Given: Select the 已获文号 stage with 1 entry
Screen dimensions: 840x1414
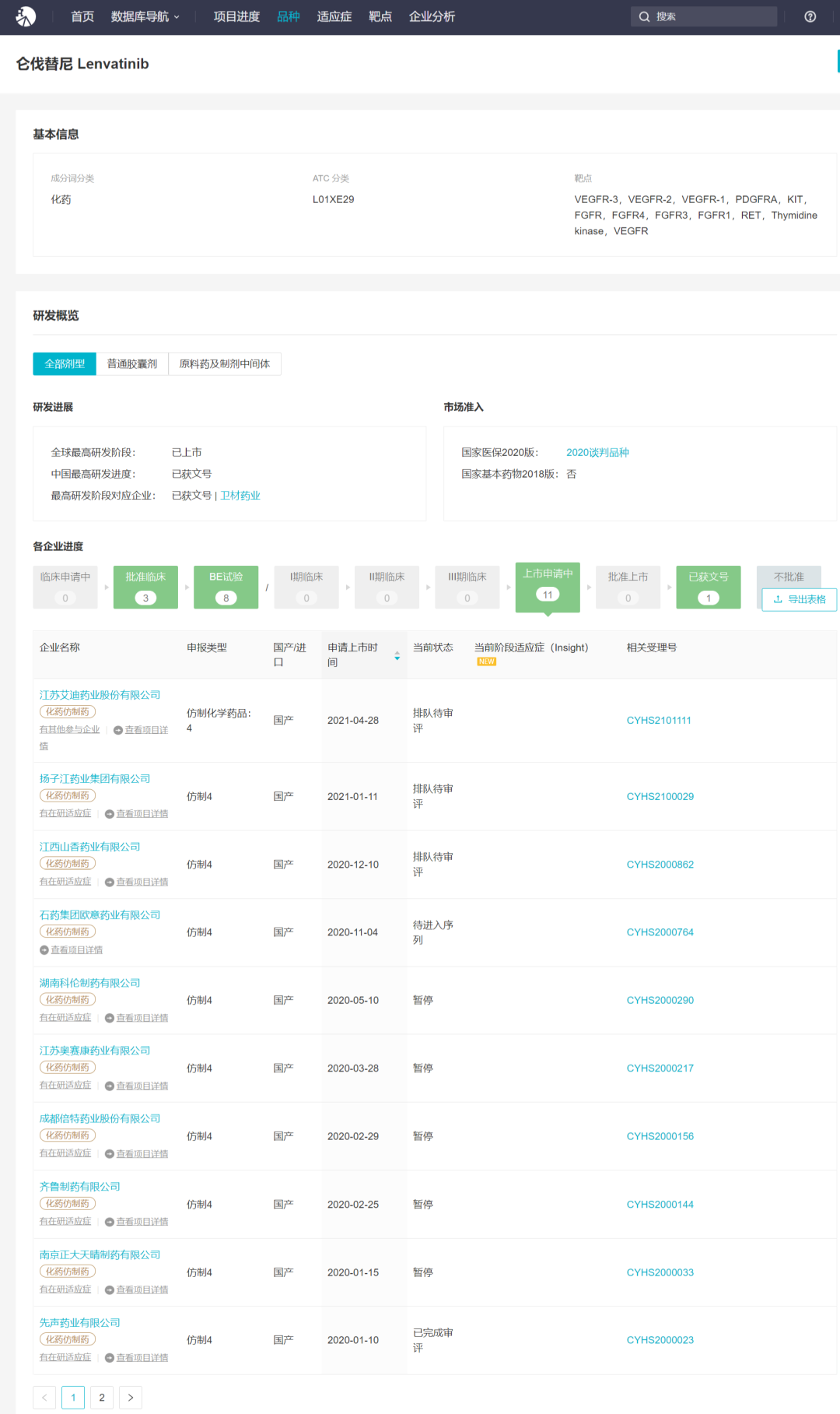Looking at the screenshot, I should pyautogui.click(x=709, y=587).
